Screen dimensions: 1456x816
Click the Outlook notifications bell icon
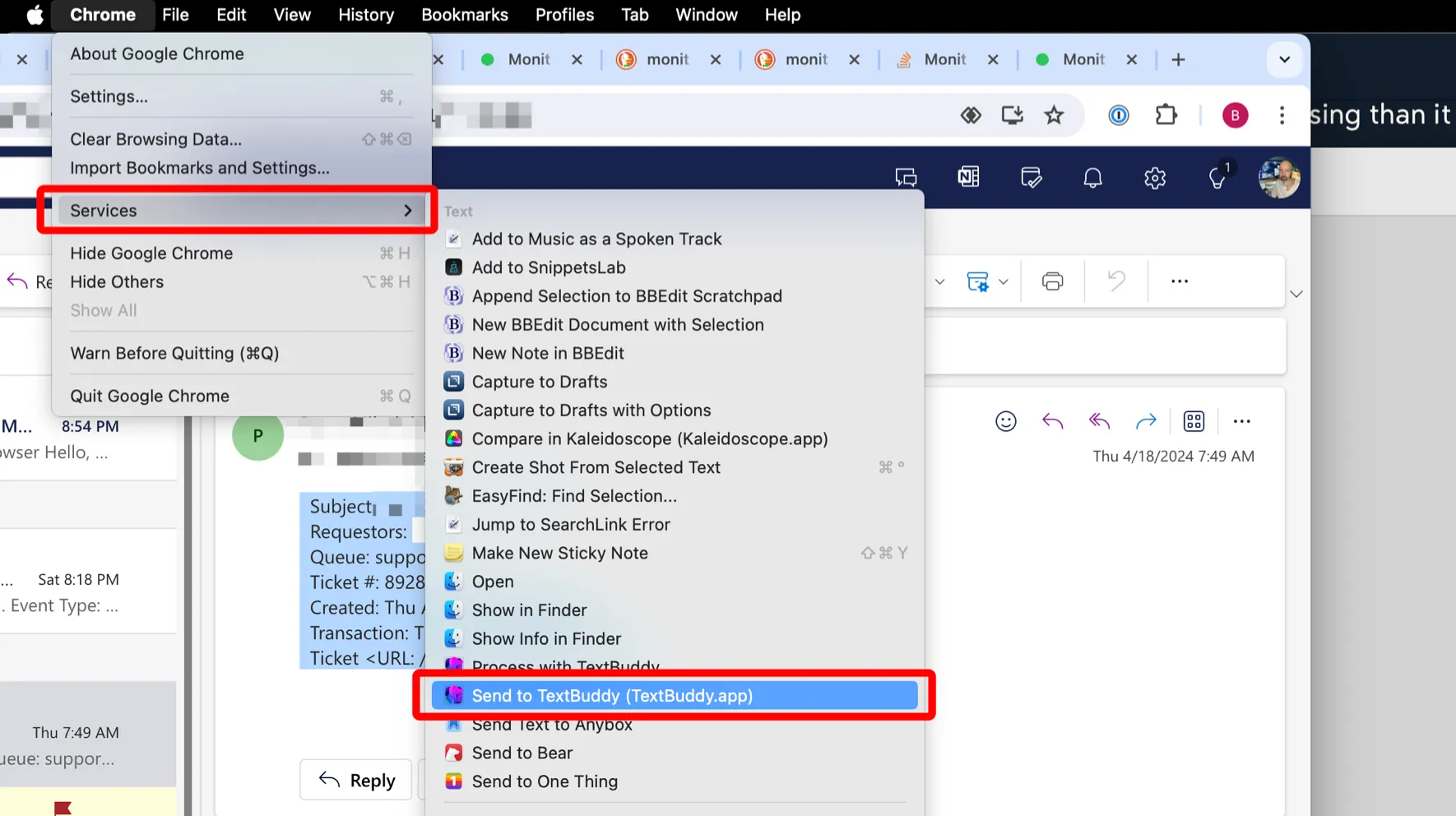pos(1092,178)
